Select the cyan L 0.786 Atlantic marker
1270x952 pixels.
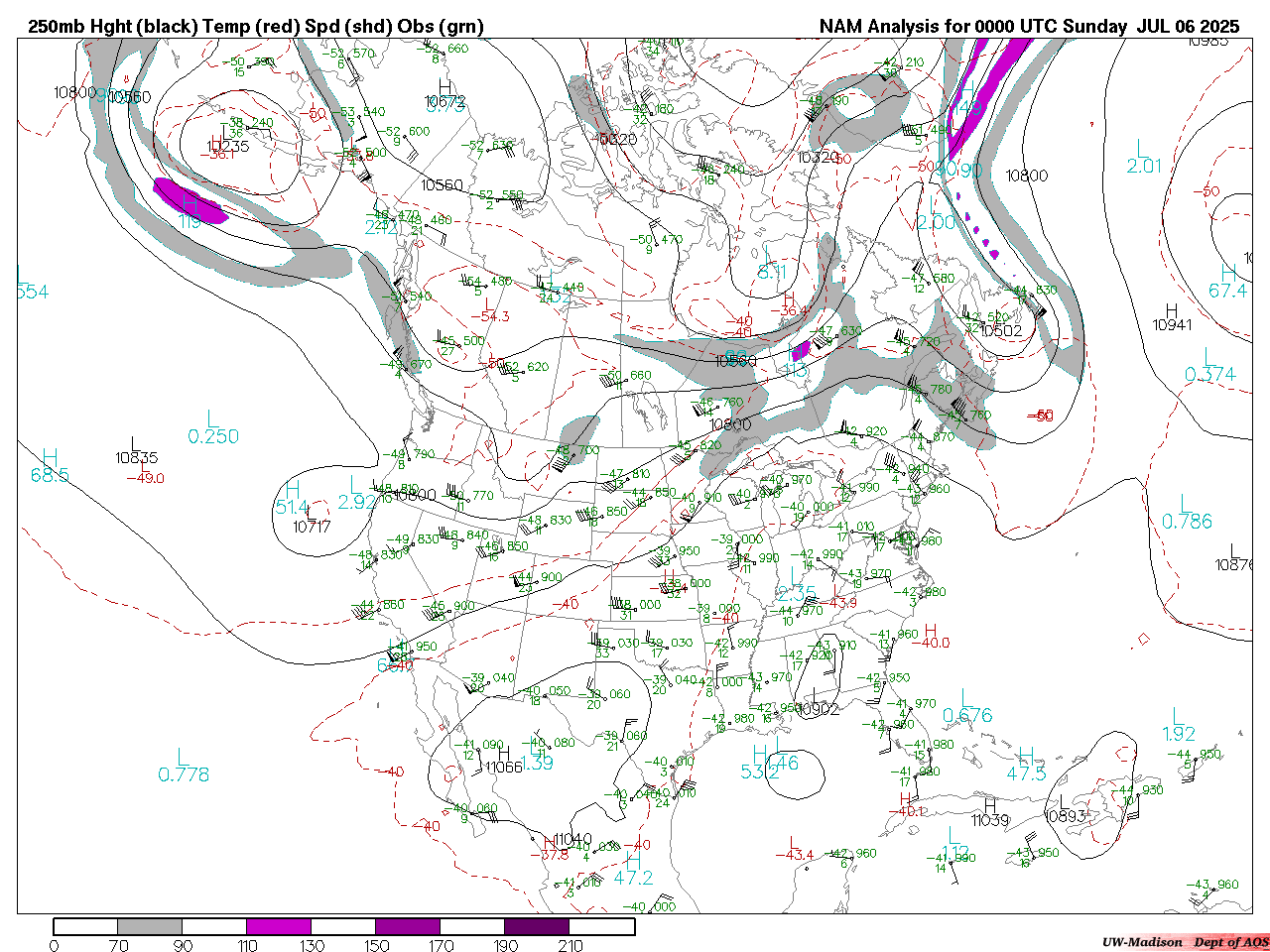click(x=1187, y=514)
